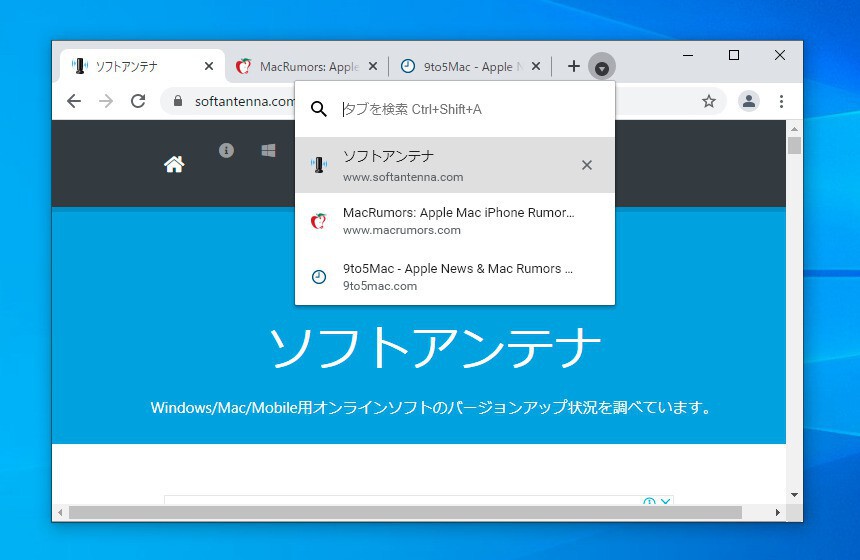This screenshot has height=560, width=860.
Task: Click the padlock site info icon
Action: click(178, 101)
